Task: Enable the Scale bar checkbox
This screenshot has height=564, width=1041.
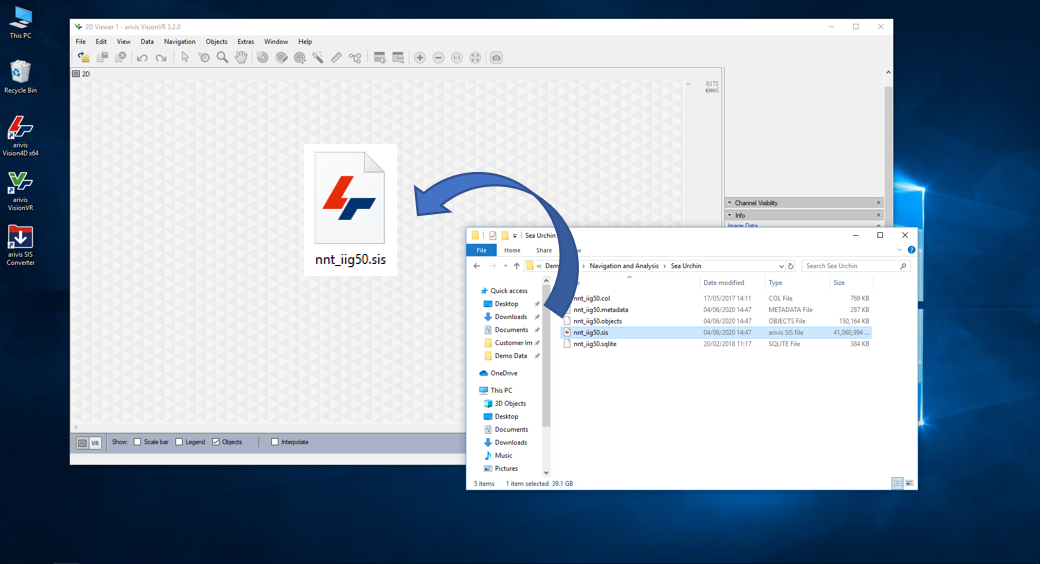Action: click(x=138, y=442)
